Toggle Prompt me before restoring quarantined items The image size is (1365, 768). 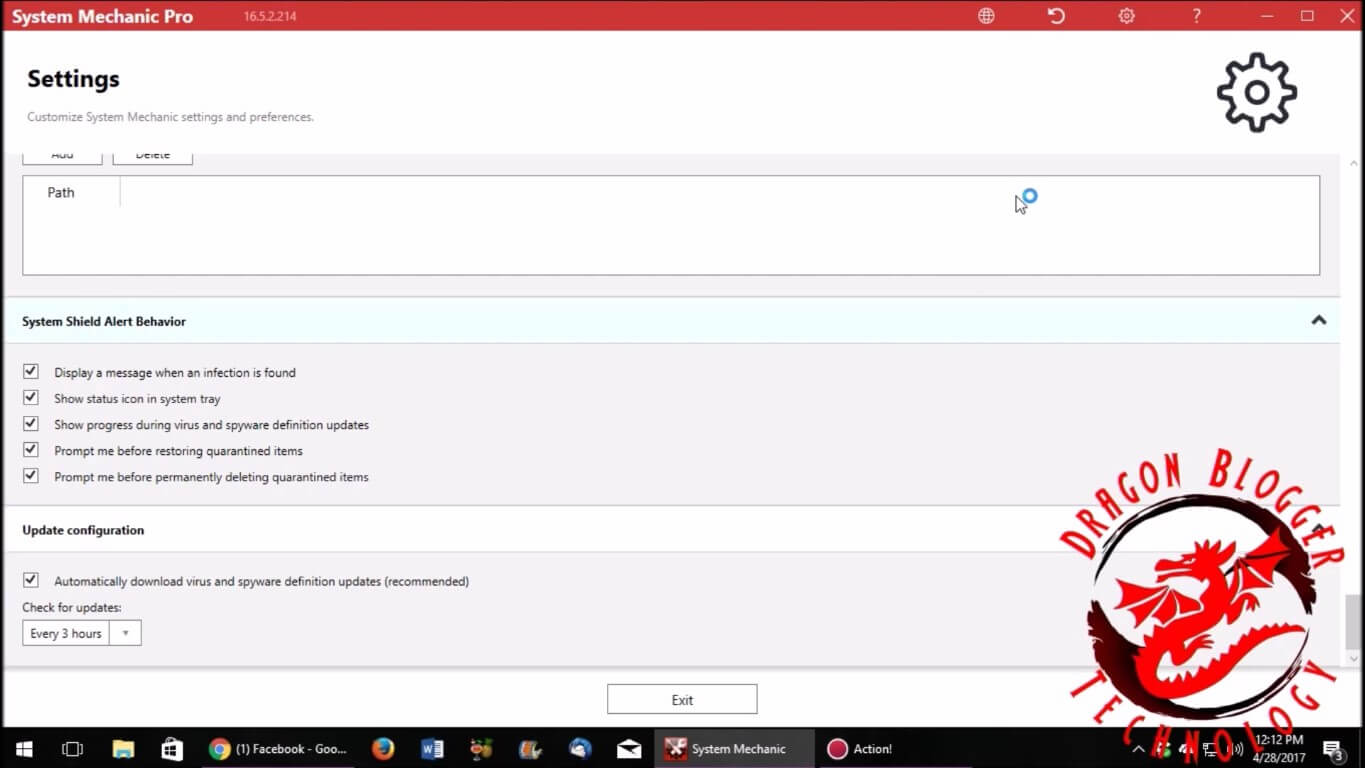[31, 450]
